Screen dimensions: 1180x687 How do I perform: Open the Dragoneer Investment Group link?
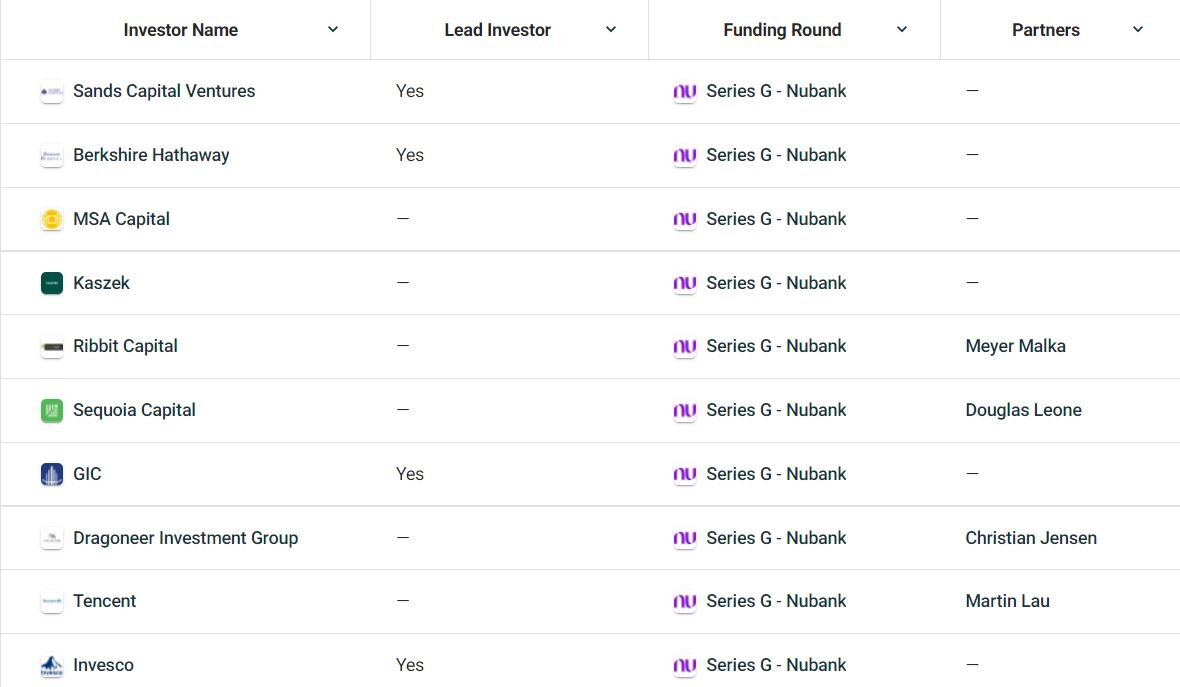[x=185, y=538]
